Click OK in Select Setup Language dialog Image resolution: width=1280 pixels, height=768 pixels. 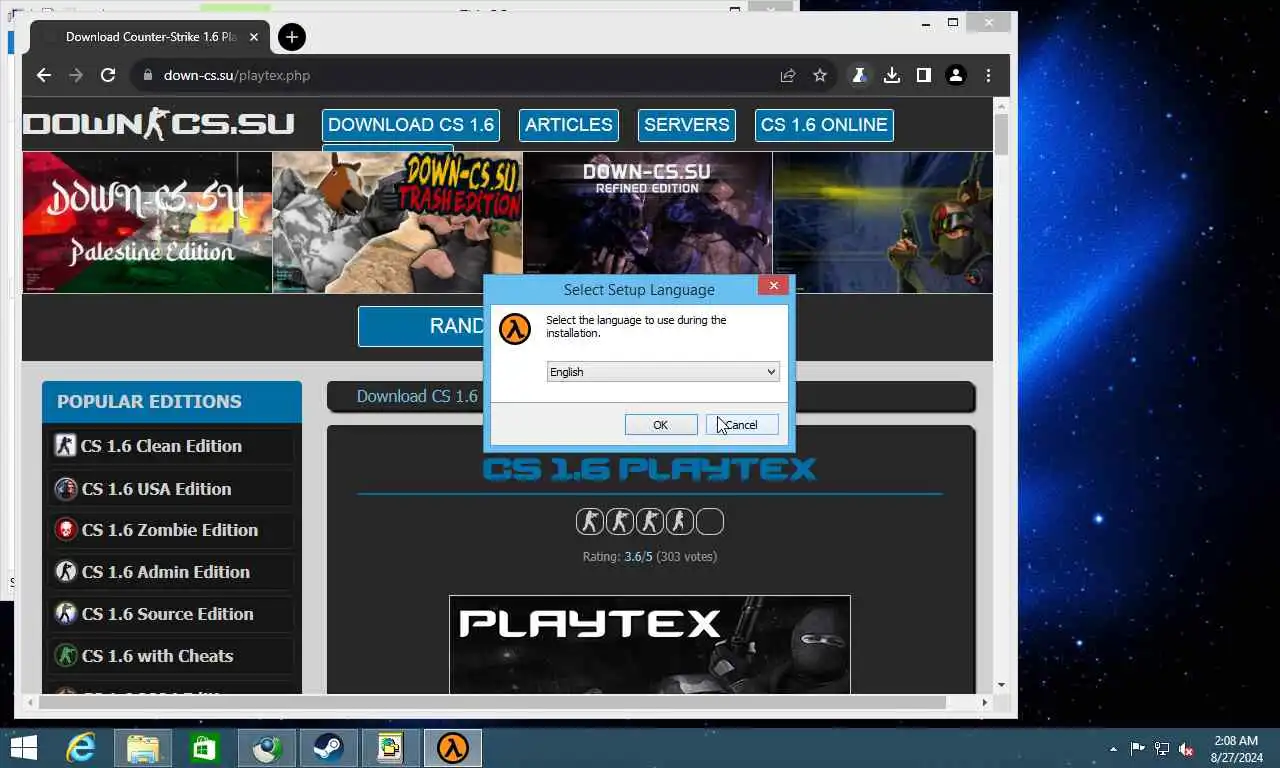click(660, 425)
